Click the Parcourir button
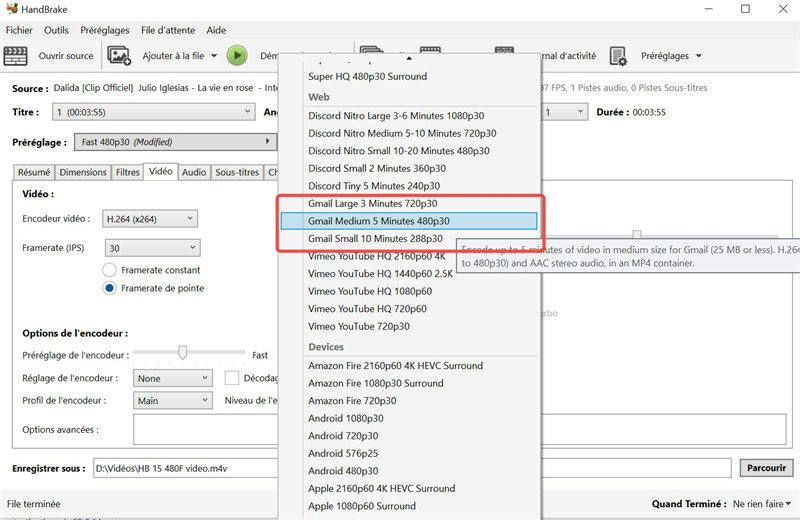Image resolution: width=800 pixels, height=520 pixels. pos(766,468)
